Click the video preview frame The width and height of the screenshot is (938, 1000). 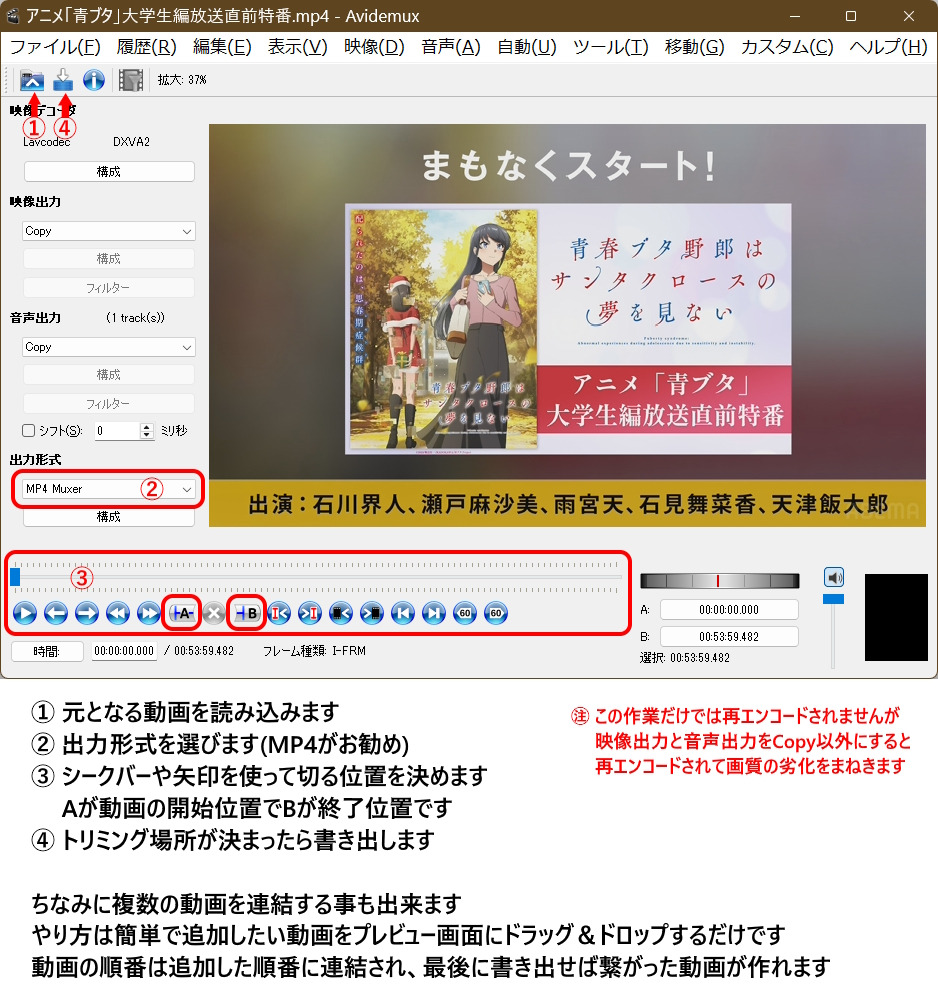[568, 325]
